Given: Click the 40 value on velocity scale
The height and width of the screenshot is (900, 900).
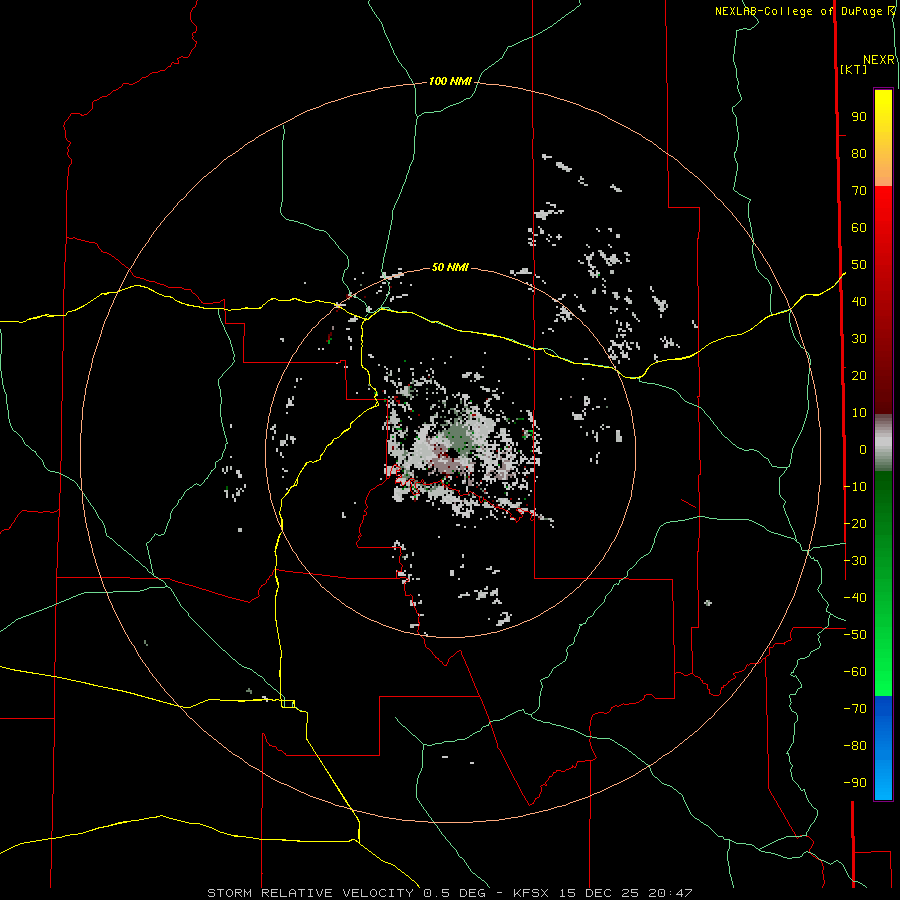Looking at the screenshot, I should point(859,301).
